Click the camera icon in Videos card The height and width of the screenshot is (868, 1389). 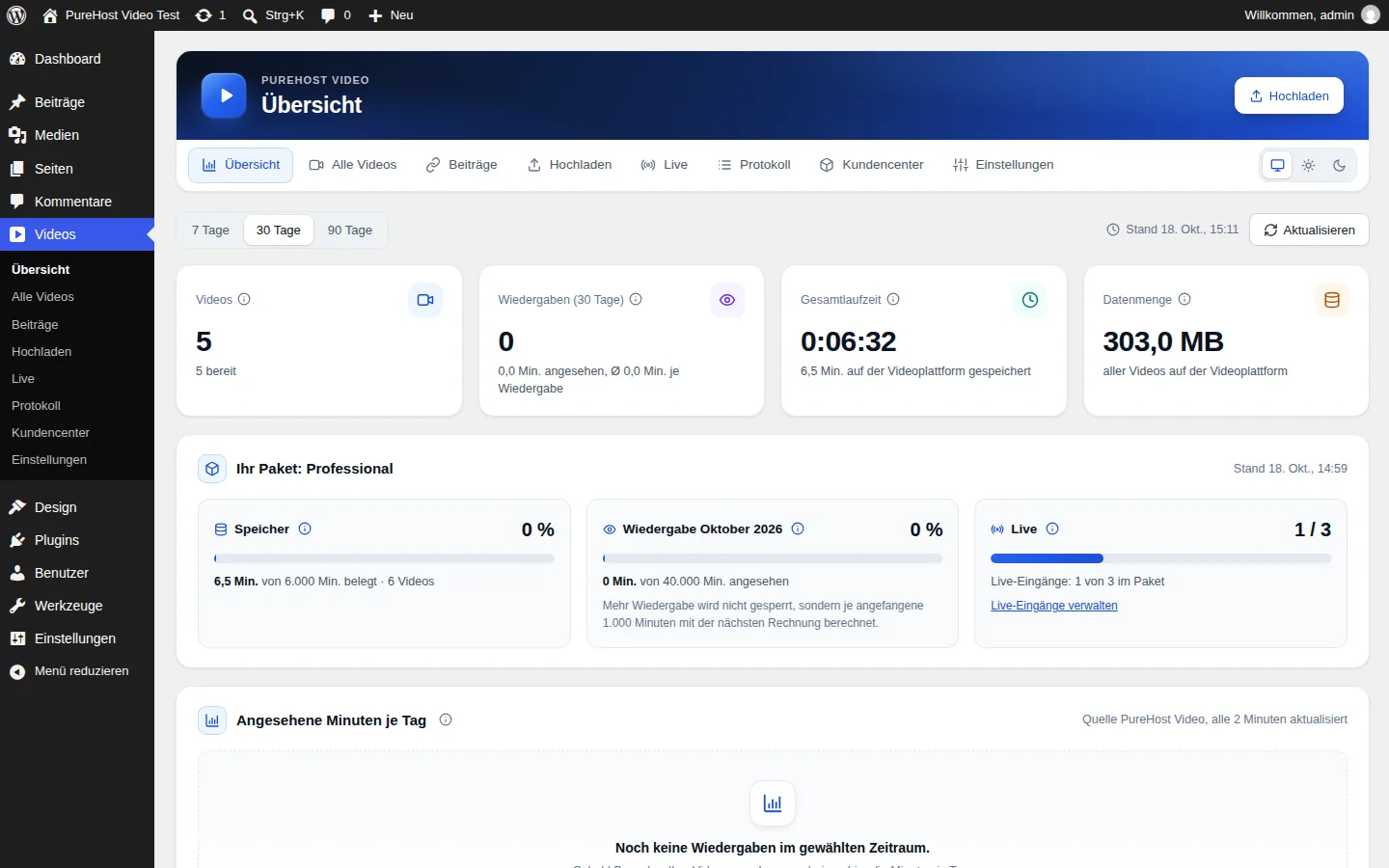click(425, 300)
